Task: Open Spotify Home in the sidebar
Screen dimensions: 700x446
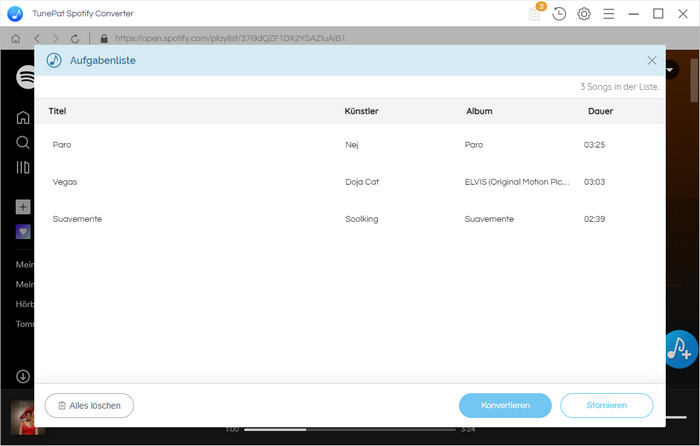Action: click(x=23, y=117)
